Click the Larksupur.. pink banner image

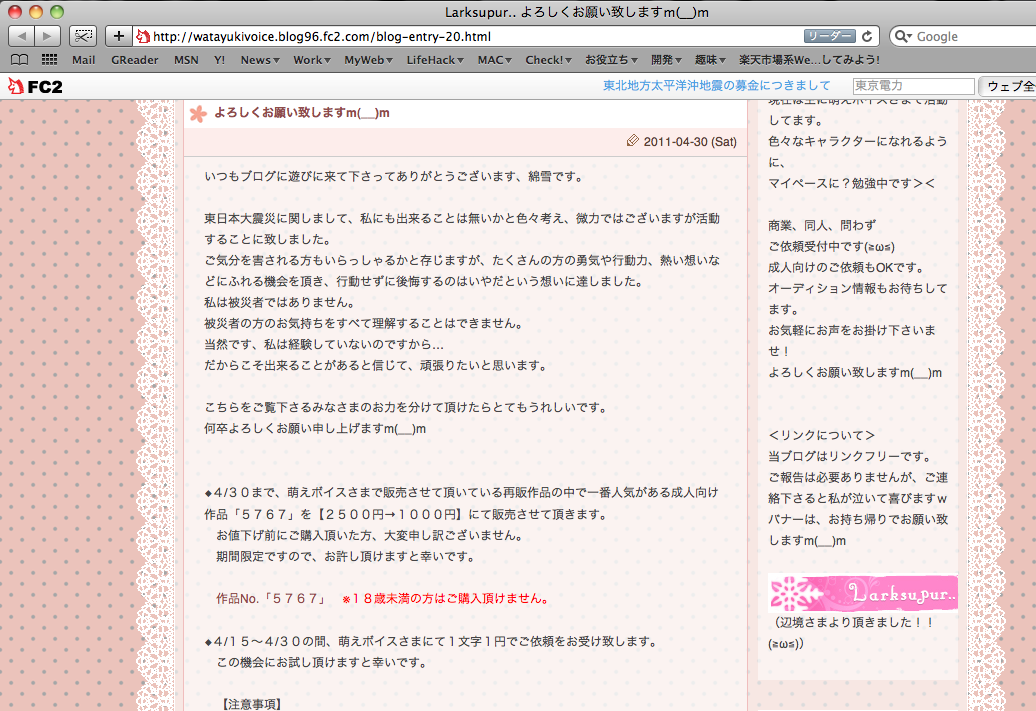click(863, 593)
